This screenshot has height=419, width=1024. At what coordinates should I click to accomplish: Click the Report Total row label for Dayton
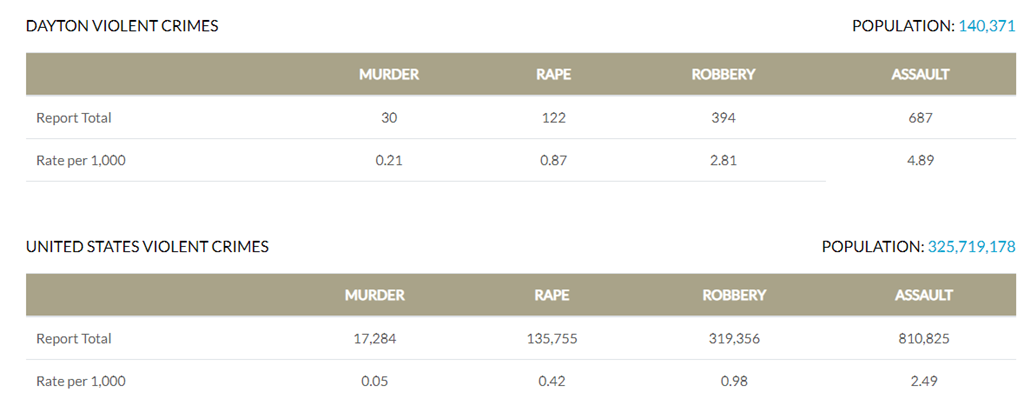click(x=74, y=118)
